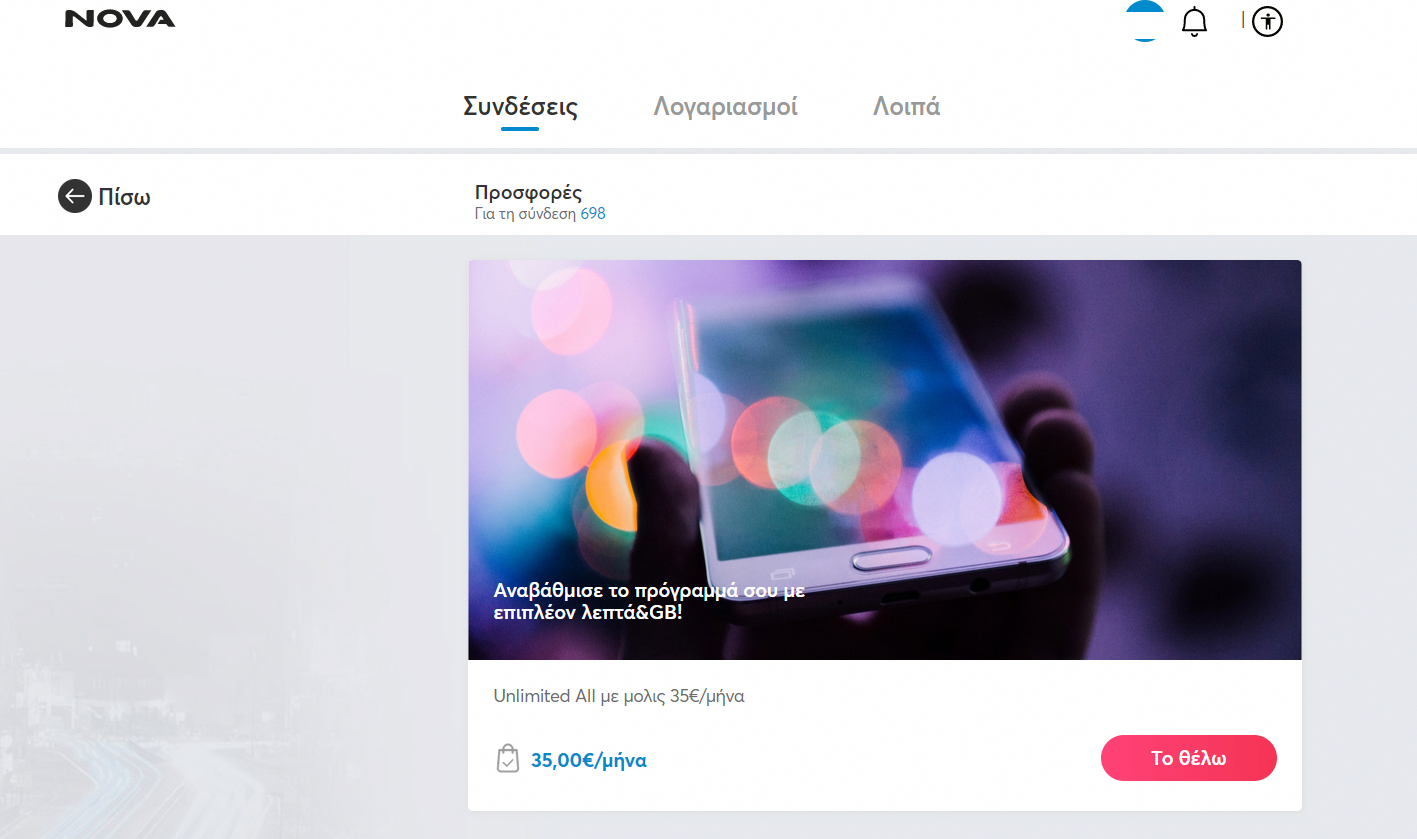Viewport: 1417px width, 839px height.
Task: Click the Αναβάθμισε το πρόγραμμά σου caption
Action: tap(650, 601)
